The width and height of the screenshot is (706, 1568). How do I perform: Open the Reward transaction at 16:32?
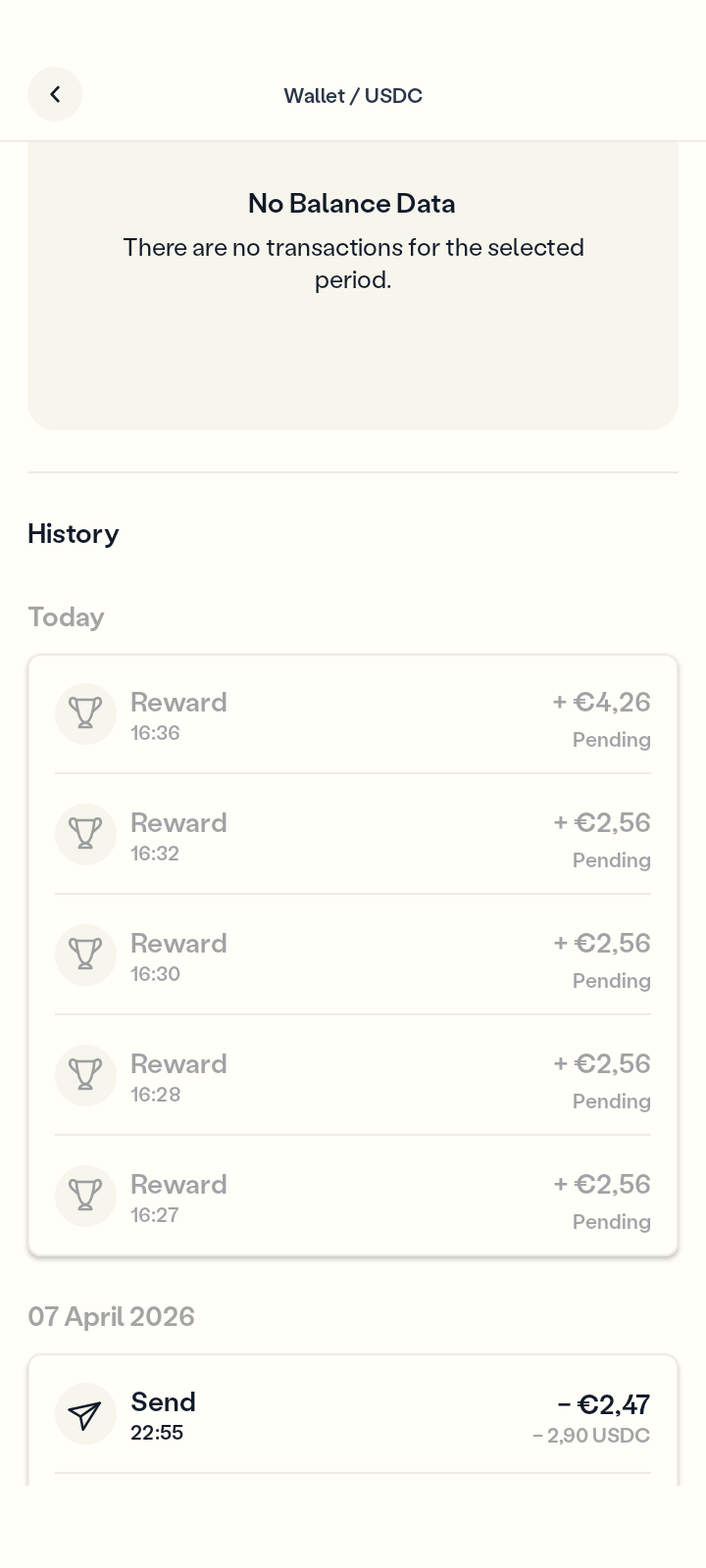(353, 835)
